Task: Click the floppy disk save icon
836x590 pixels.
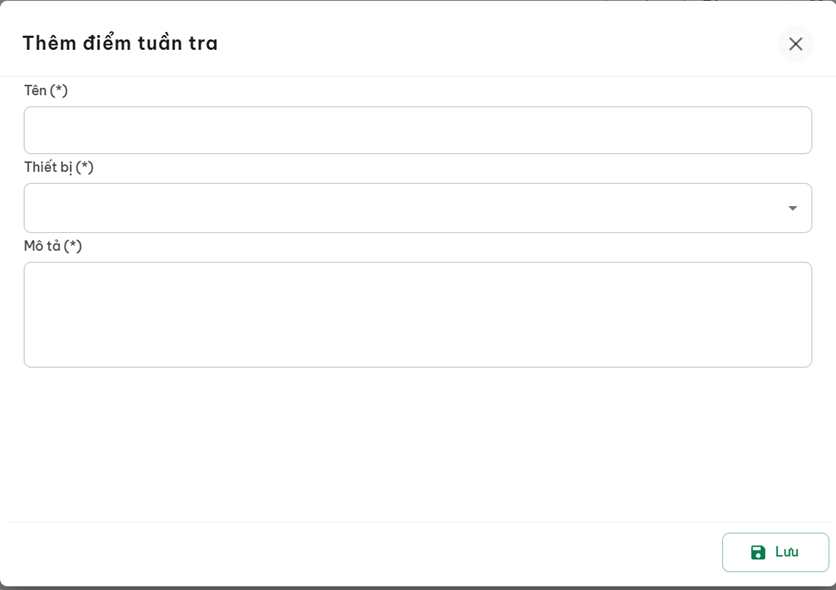Action: (x=758, y=552)
